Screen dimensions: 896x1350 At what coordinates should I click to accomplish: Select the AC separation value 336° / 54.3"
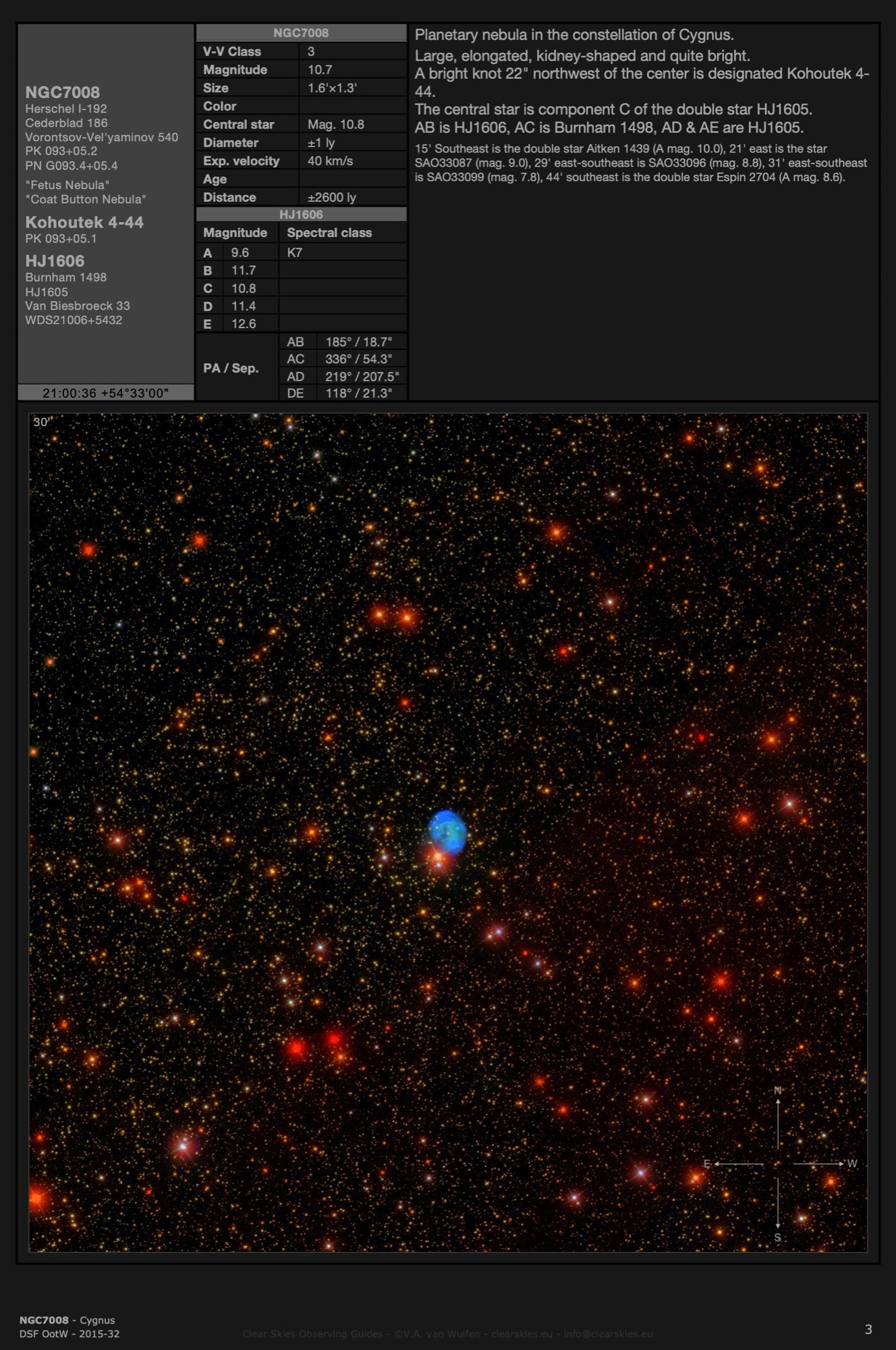pos(359,359)
